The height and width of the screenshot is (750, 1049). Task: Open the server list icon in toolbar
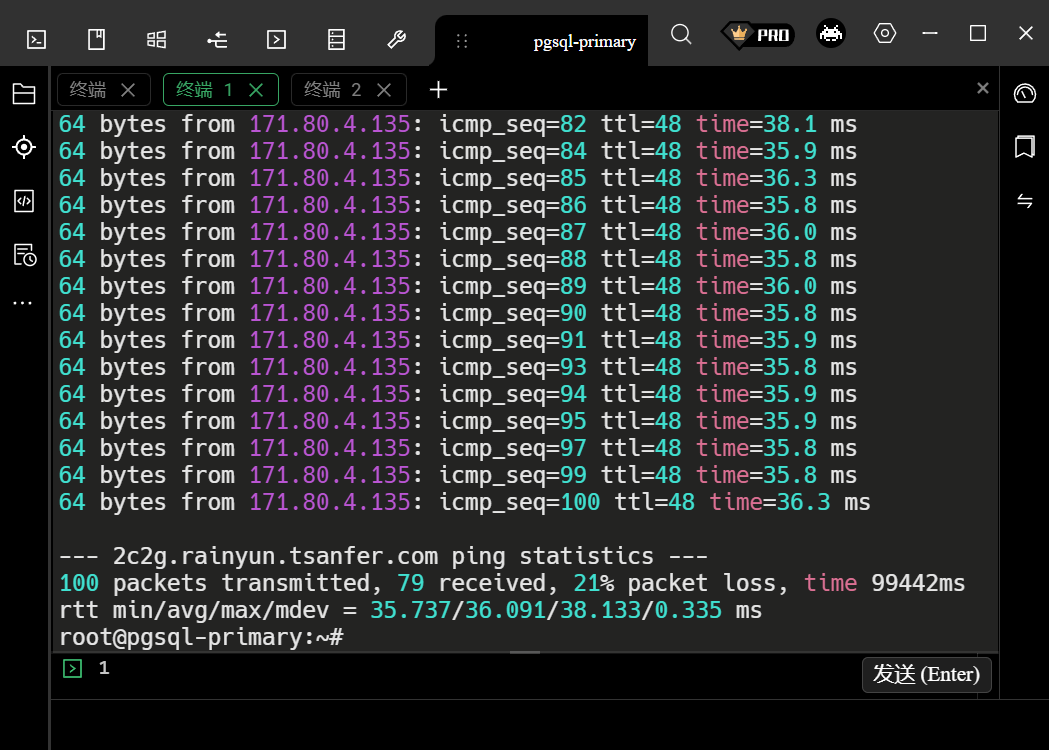pyautogui.click(x=336, y=40)
